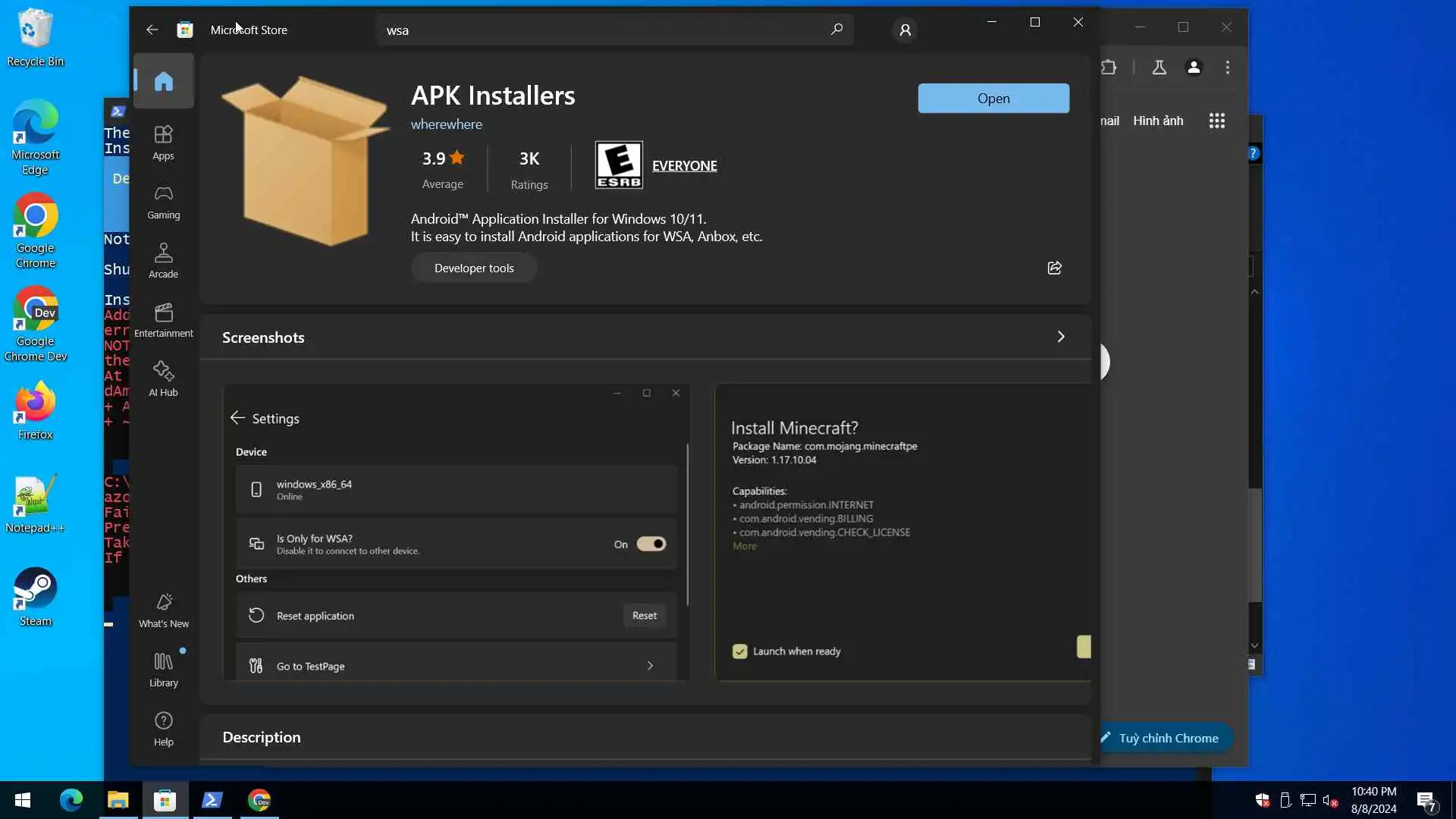The image size is (1456, 819).
Task: Expand the Screenshots section arrow
Action: pyautogui.click(x=1060, y=337)
